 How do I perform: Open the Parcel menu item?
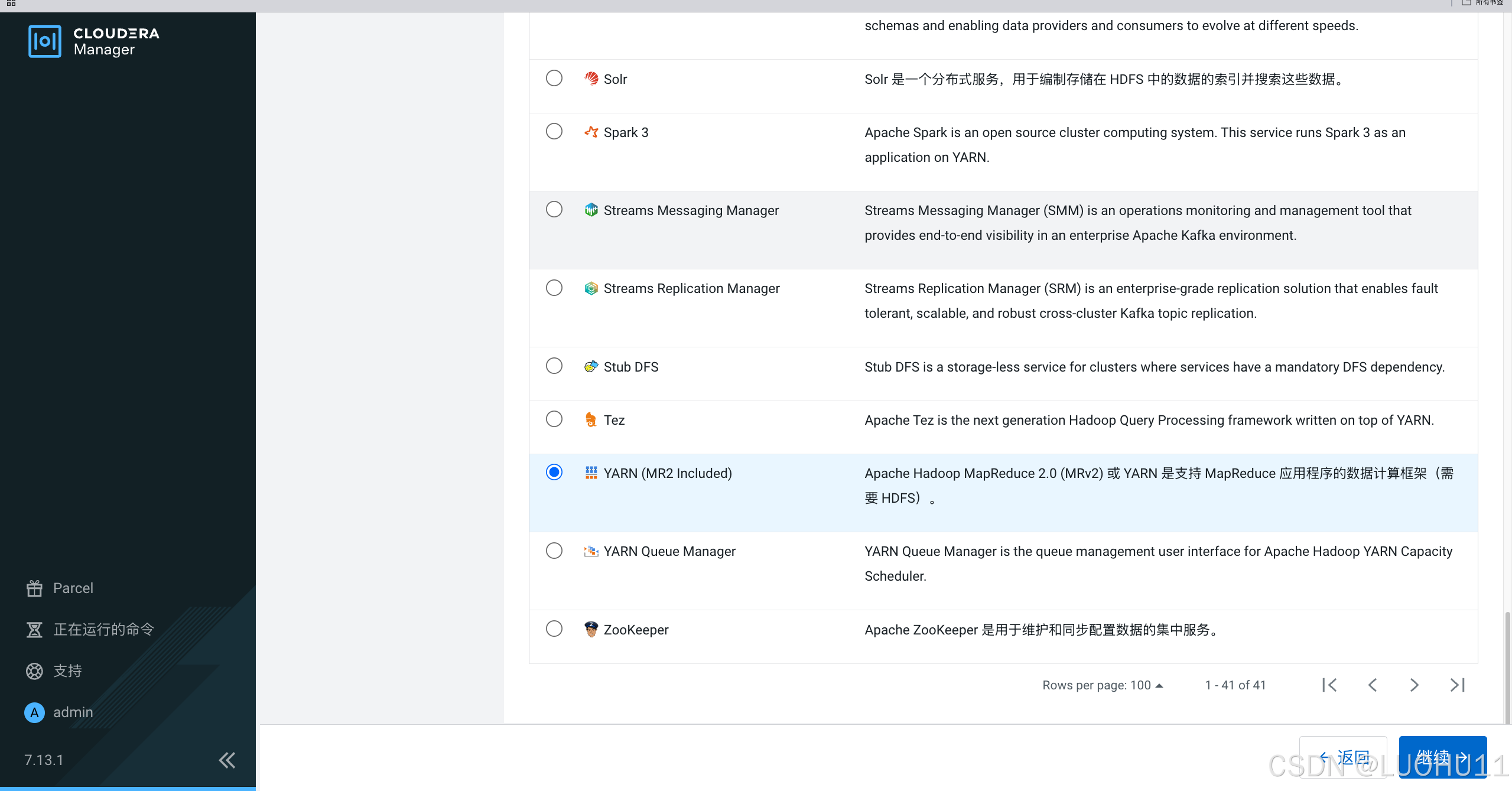point(73,588)
